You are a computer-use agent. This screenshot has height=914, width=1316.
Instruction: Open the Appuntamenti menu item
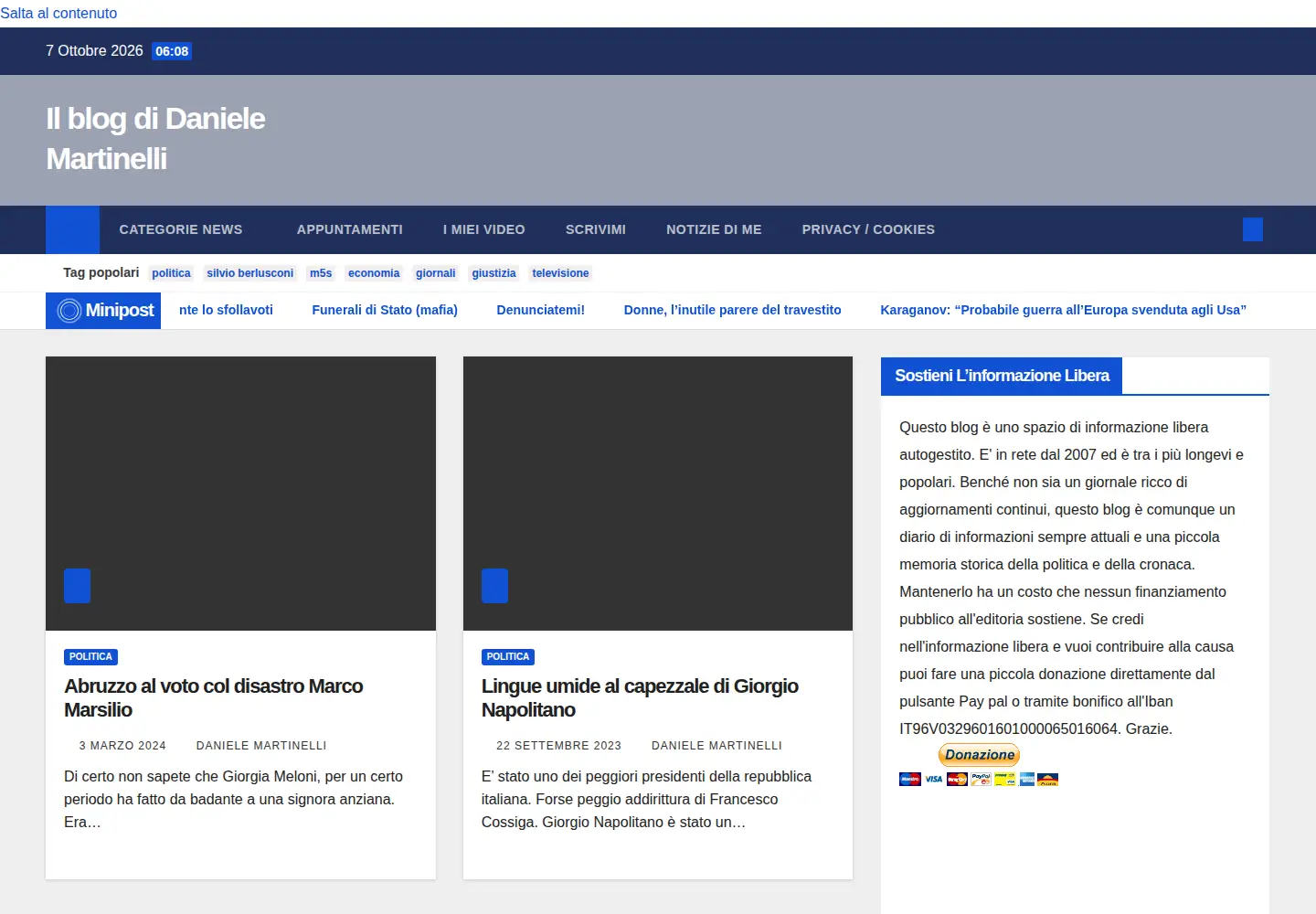(x=350, y=229)
